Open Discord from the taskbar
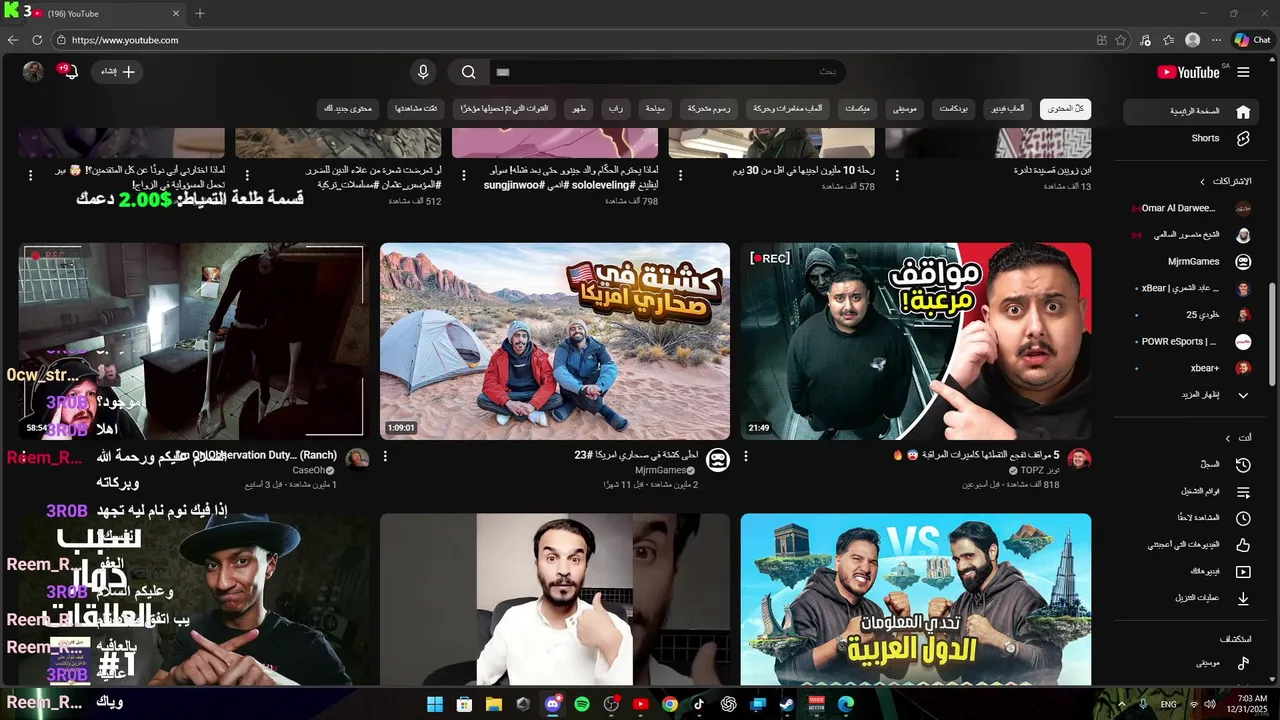The image size is (1280, 720). 553,704
